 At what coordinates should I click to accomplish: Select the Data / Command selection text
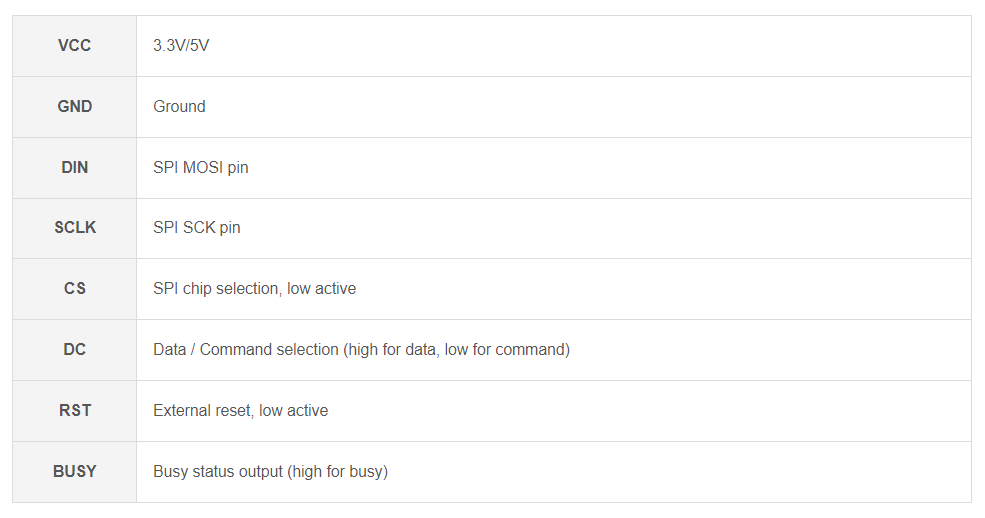click(245, 350)
